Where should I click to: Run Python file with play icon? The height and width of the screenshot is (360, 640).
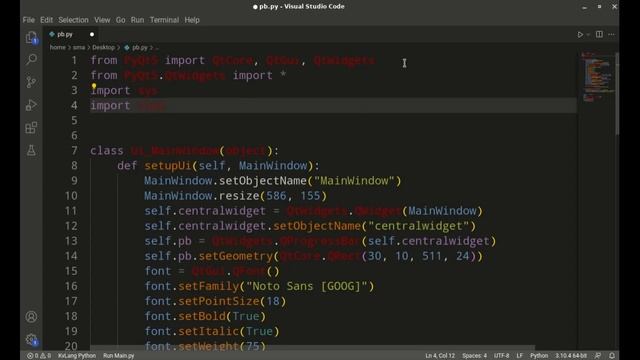(580, 35)
